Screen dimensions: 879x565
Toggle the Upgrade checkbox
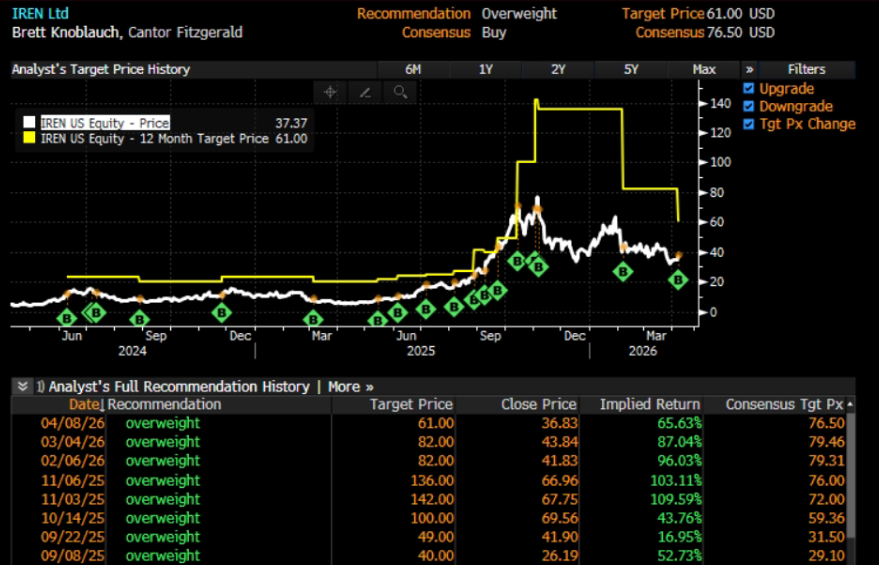click(x=748, y=89)
